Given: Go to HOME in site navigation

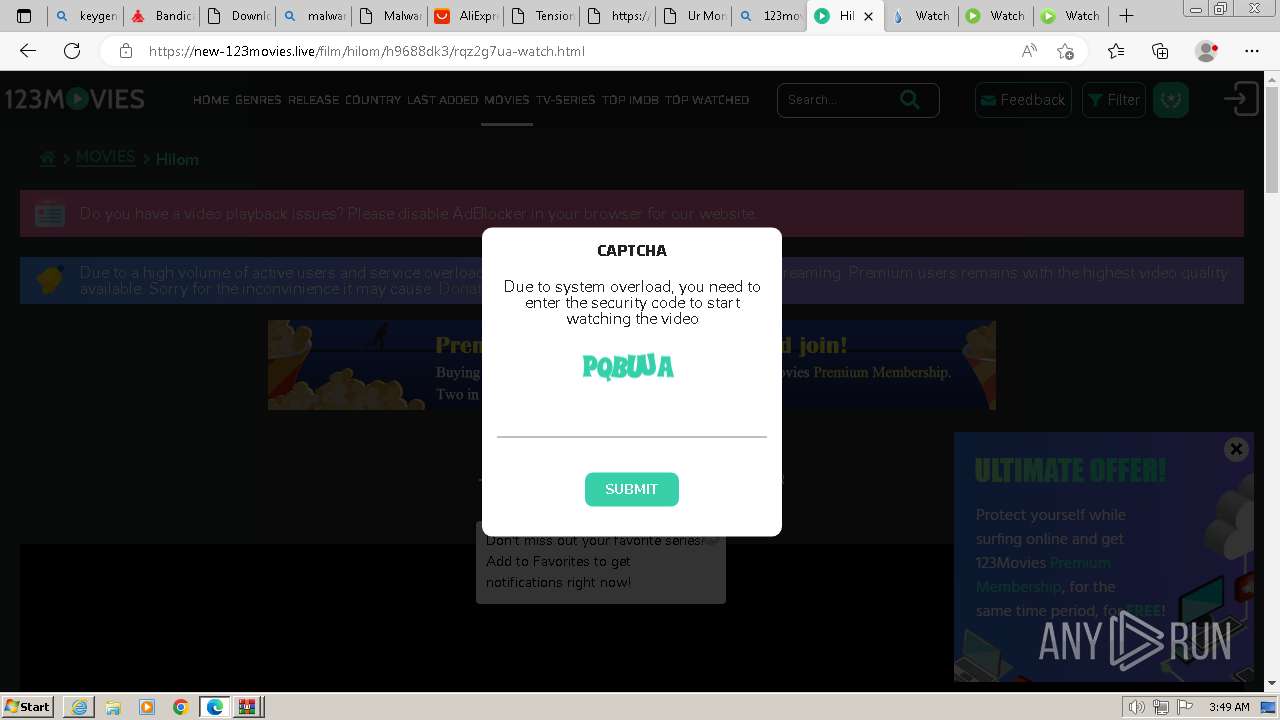Looking at the screenshot, I should tap(211, 100).
